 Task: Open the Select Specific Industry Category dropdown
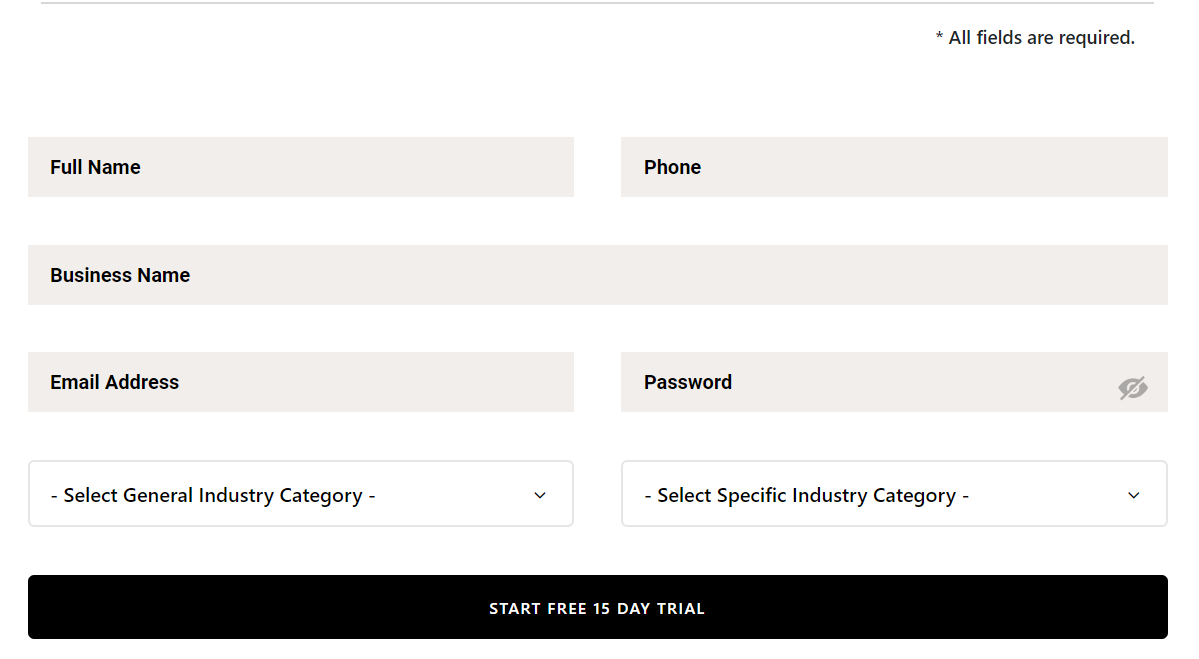pyautogui.click(x=894, y=494)
